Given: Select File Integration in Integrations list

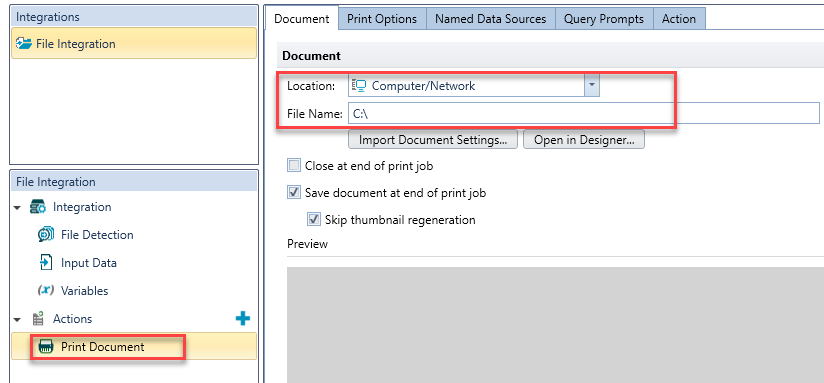Looking at the screenshot, I should tap(134, 44).
